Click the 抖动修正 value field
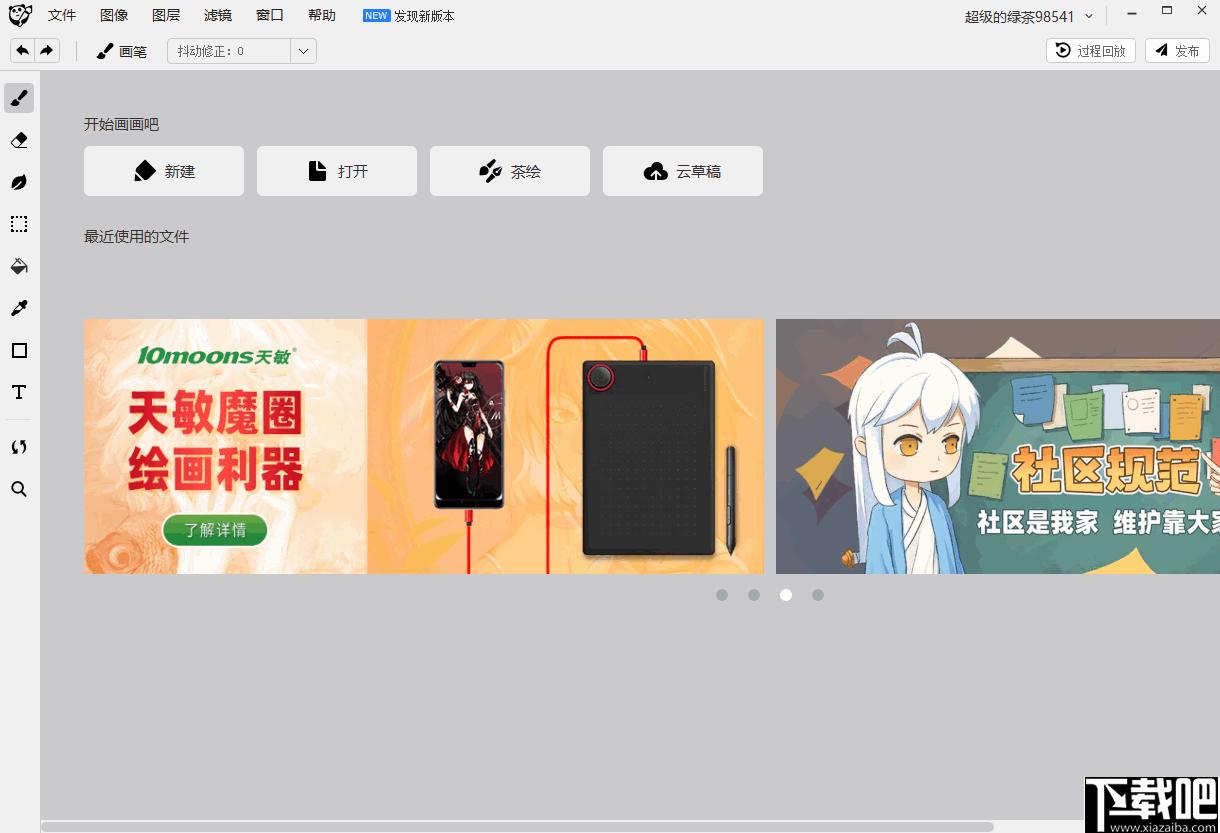The height and width of the screenshot is (833, 1220). click(229, 51)
